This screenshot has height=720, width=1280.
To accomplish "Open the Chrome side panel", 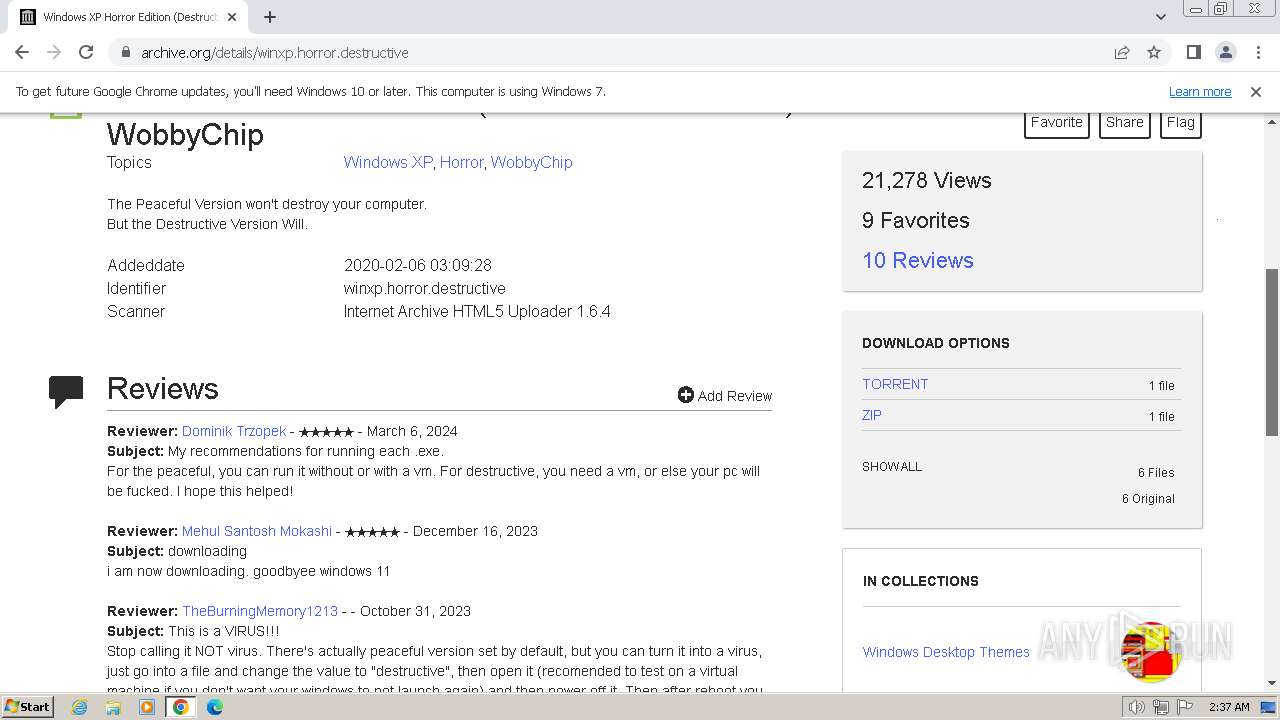I will click(1193, 52).
